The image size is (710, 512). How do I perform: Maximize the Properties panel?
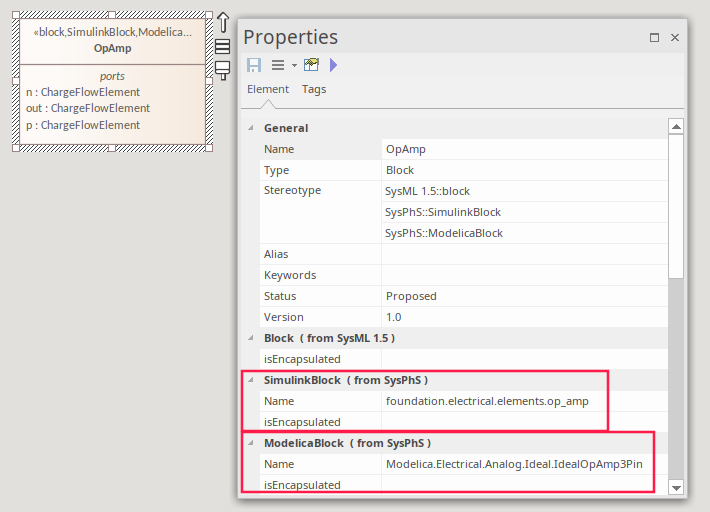point(654,37)
